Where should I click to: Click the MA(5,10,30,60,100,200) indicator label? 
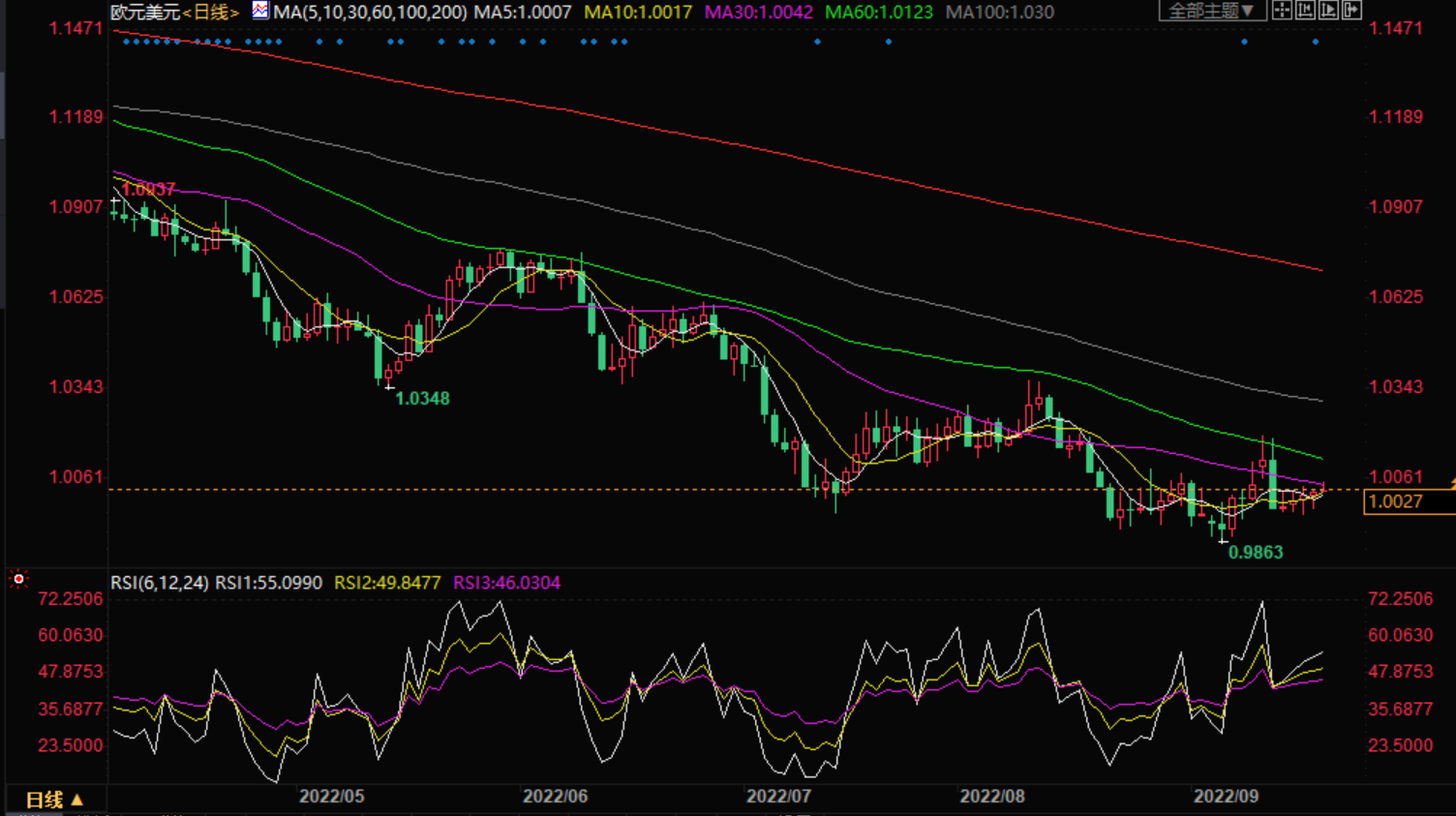(370, 12)
